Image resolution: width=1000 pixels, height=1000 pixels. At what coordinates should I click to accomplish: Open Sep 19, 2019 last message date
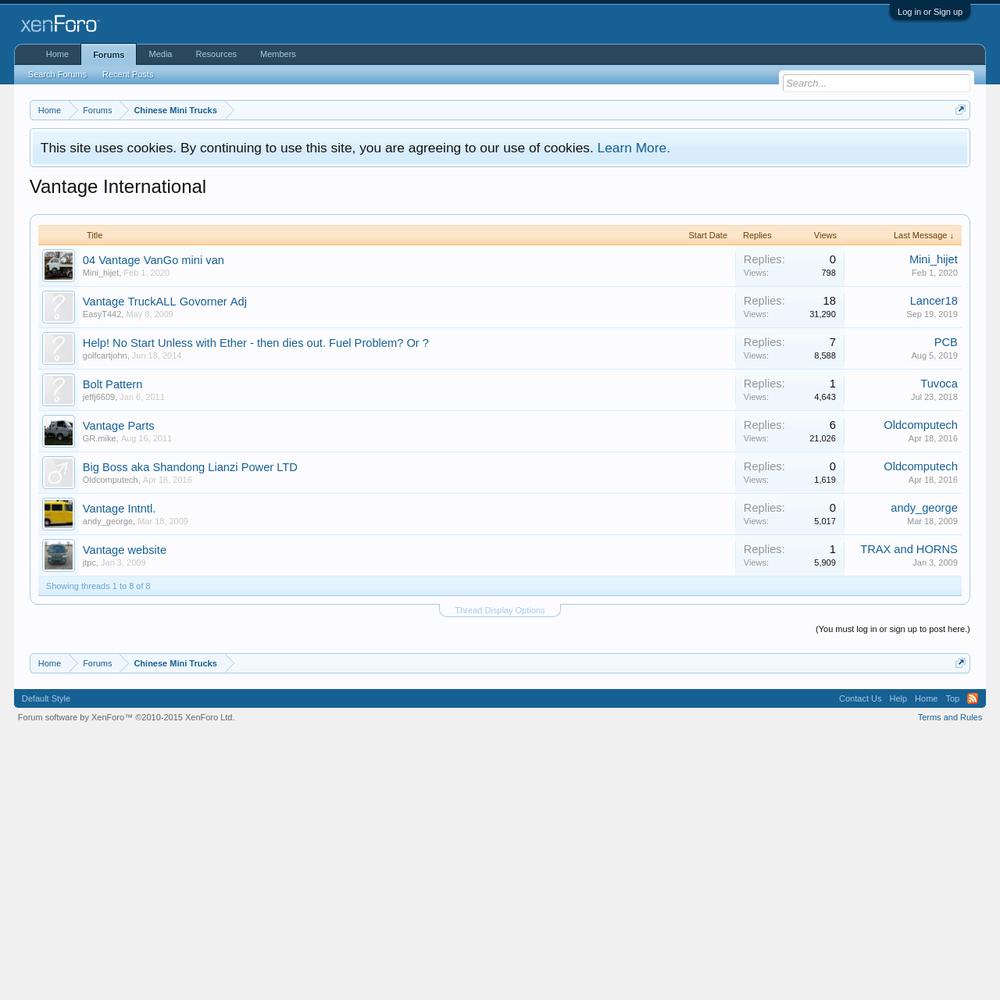tap(931, 314)
